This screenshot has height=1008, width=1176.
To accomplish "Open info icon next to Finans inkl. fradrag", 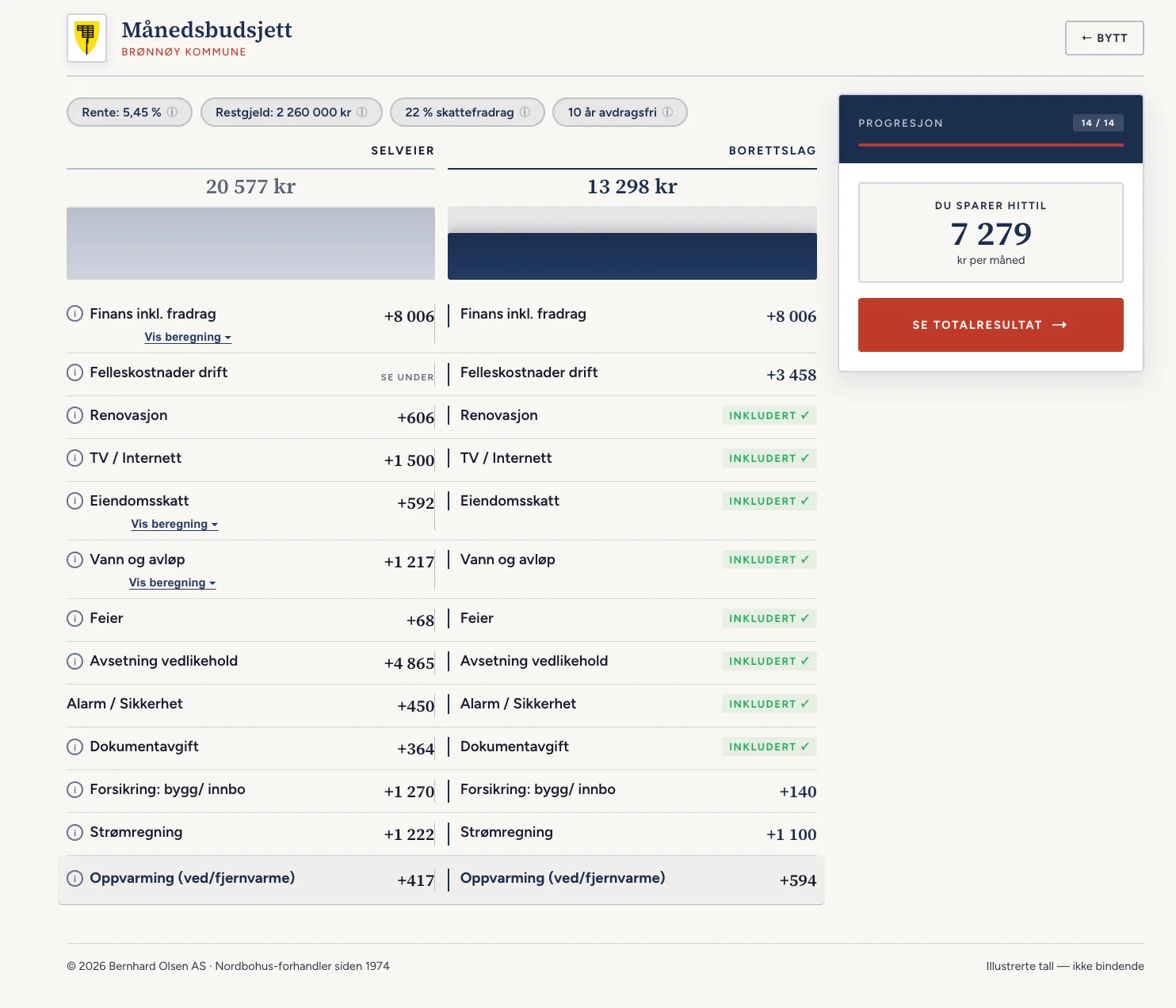I will pos(74,314).
